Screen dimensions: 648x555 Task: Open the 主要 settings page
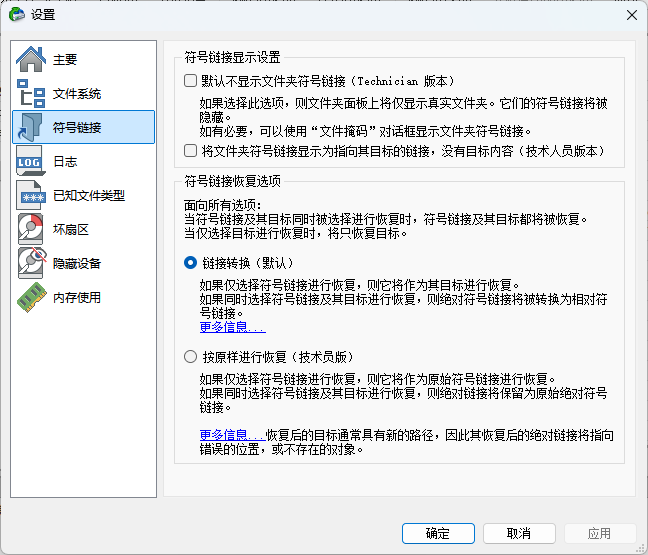83,59
